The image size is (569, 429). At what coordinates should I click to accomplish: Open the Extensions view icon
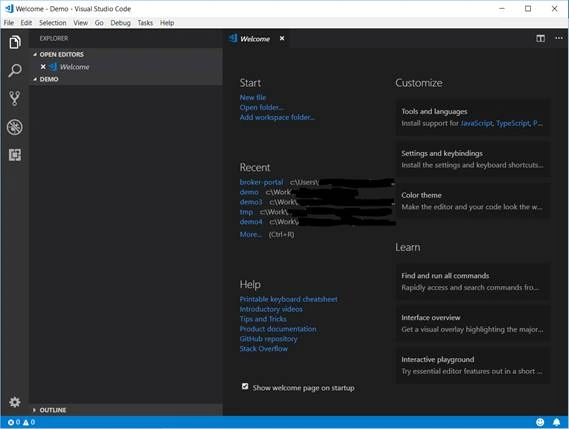click(15, 155)
